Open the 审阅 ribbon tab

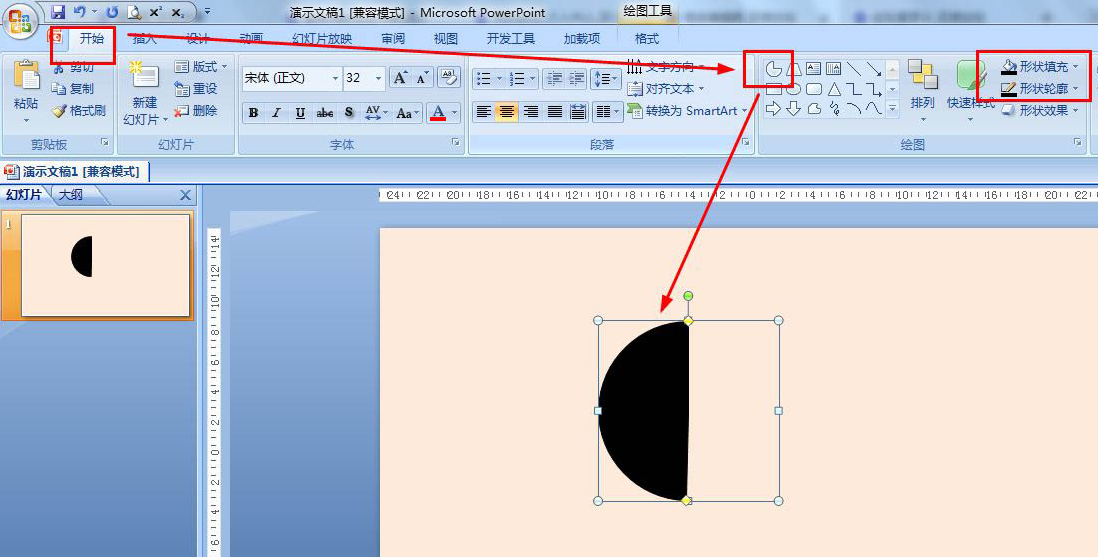(x=393, y=39)
